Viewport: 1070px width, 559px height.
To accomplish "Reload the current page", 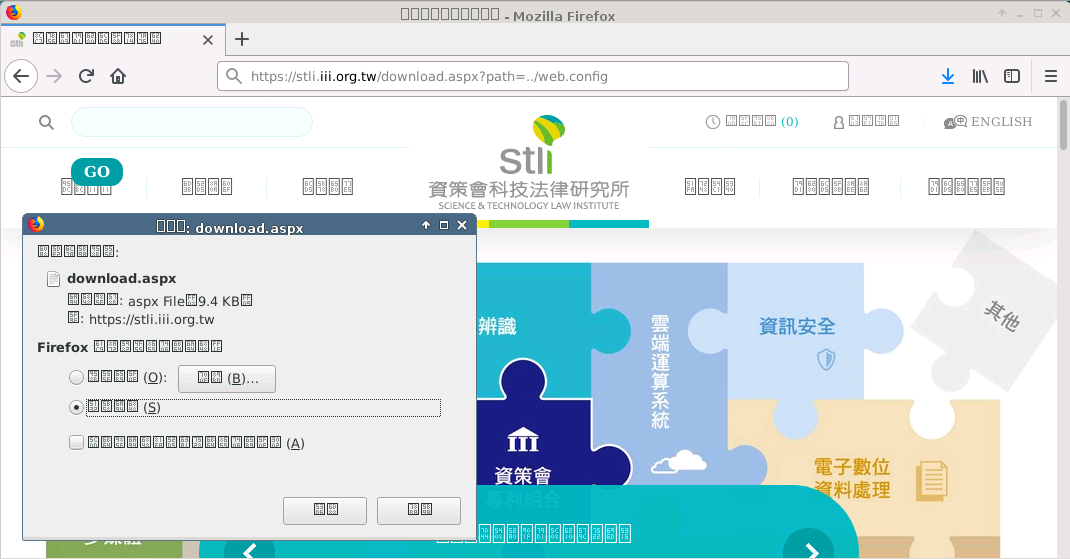I will point(86,76).
